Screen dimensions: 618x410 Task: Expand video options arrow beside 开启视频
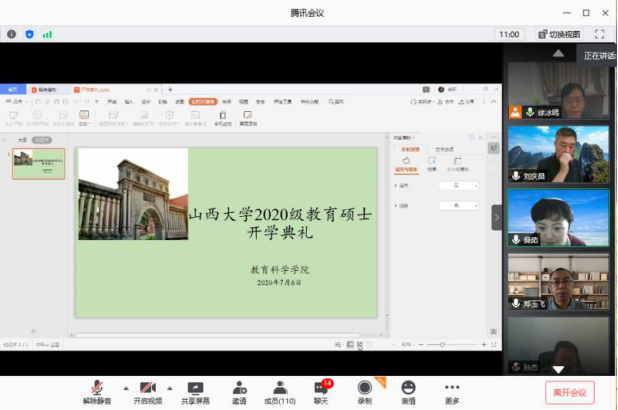172,387
